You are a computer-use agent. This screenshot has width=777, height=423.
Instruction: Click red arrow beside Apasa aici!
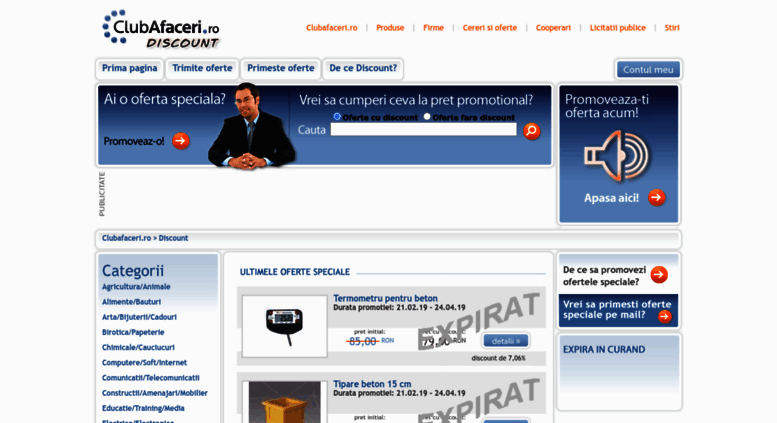pos(657,198)
